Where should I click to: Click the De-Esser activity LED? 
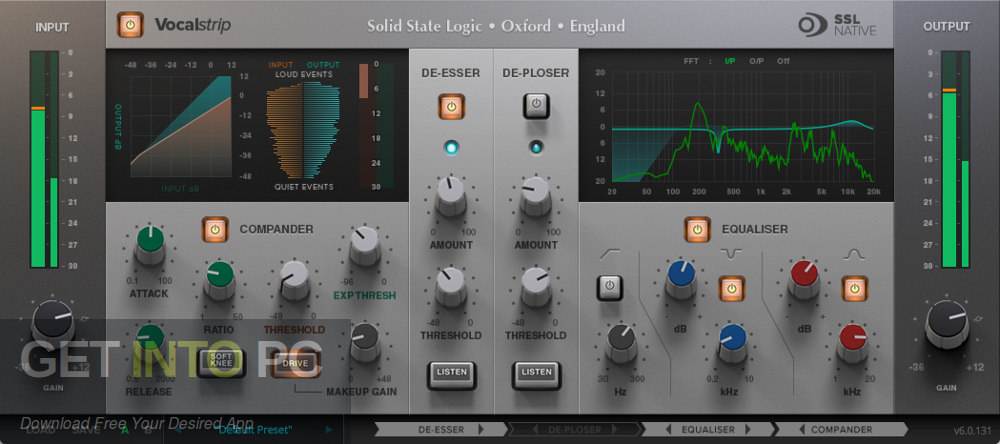[452, 147]
